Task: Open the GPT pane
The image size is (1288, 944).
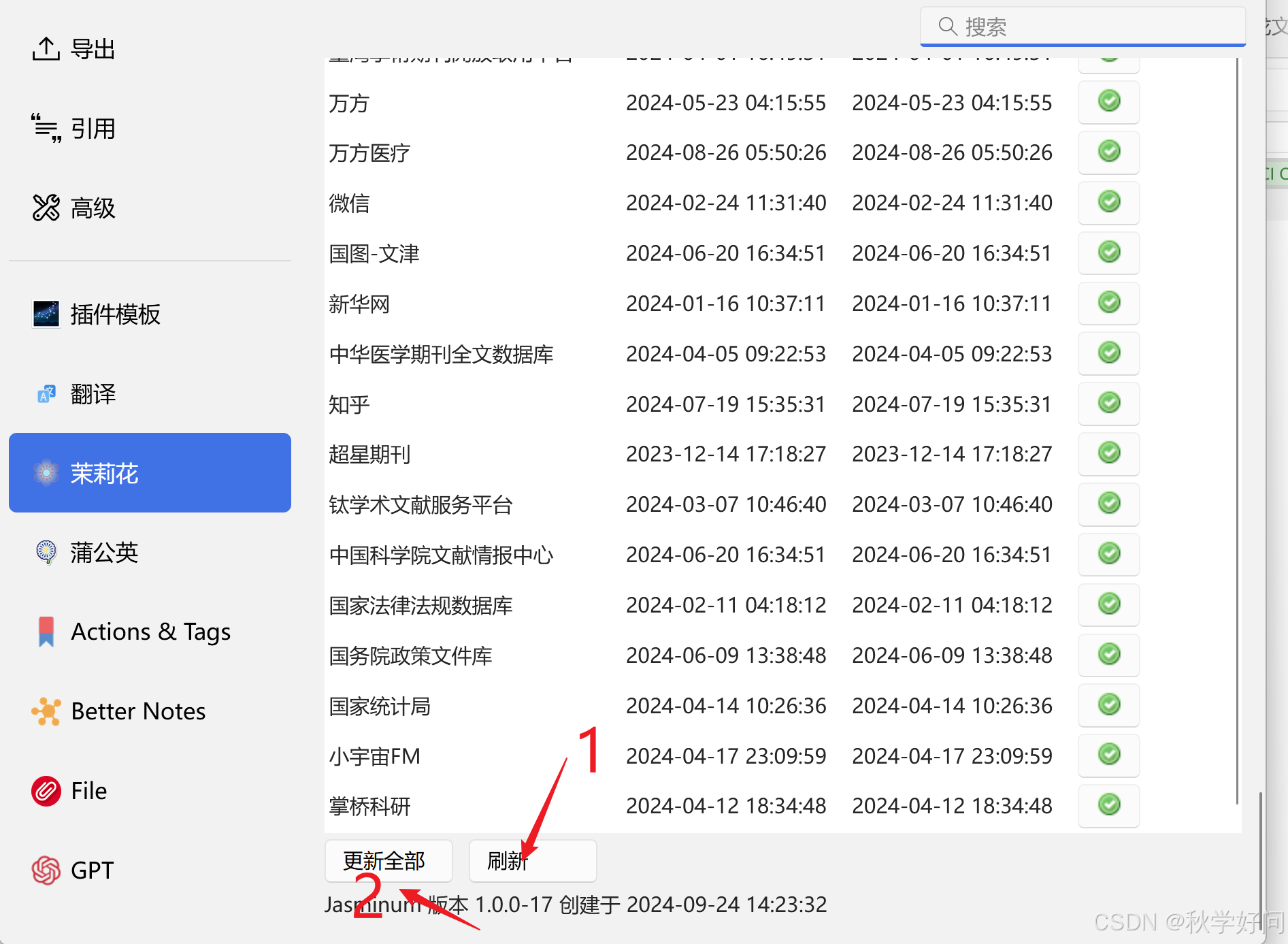Action: coord(150,870)
